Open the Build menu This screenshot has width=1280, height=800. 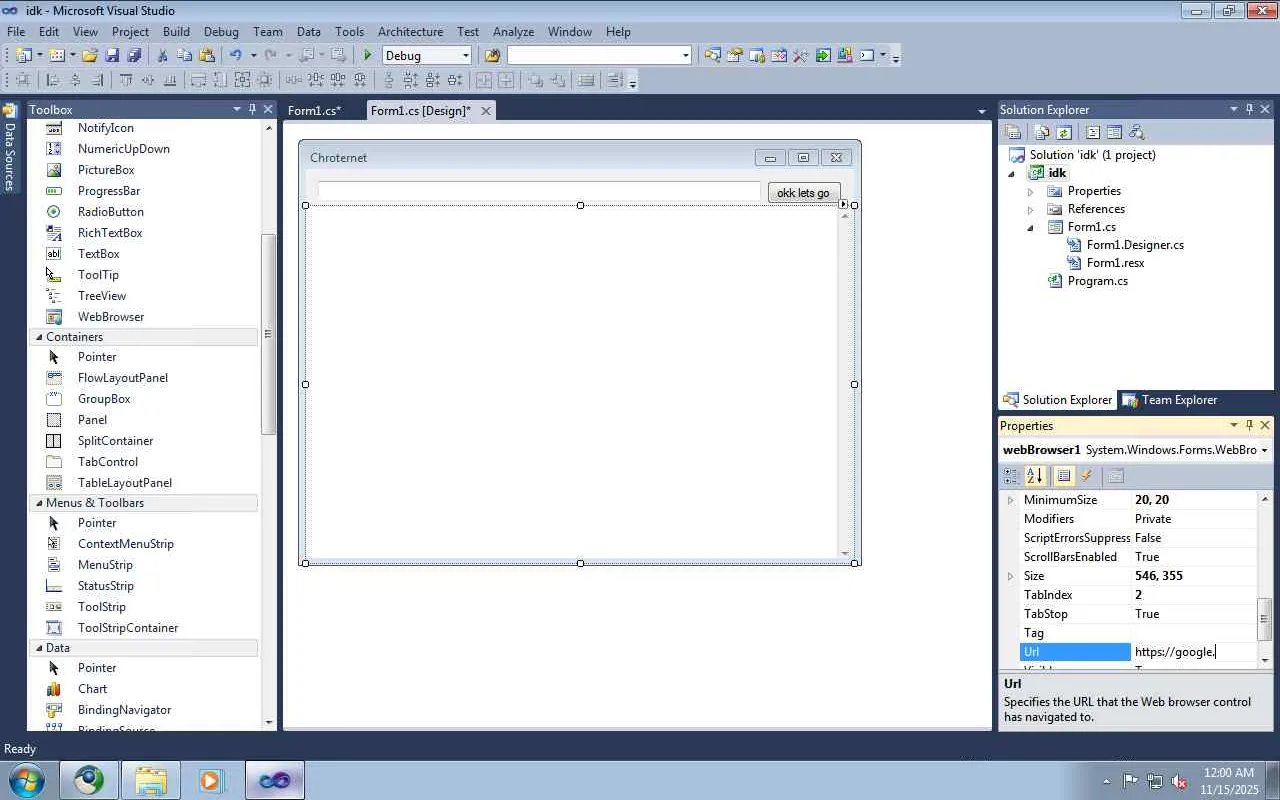tap(176, 32)
